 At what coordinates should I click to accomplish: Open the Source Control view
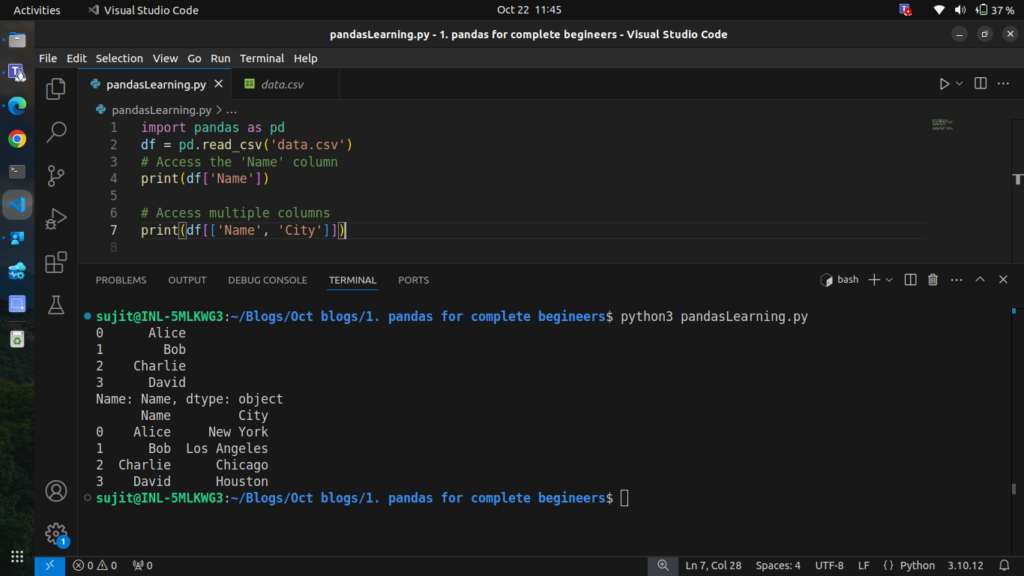(56, 175)
